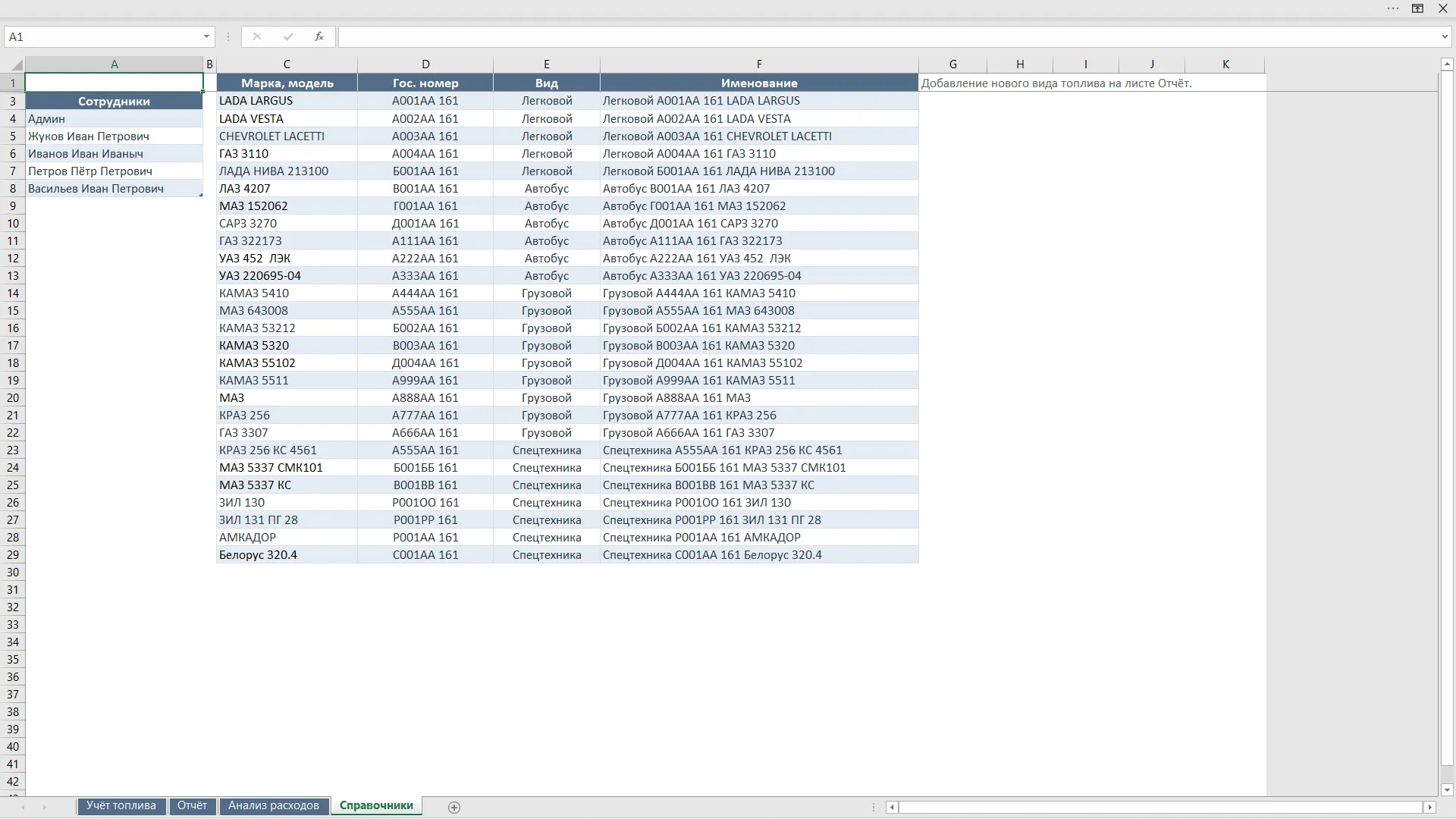Select the Марка, модель header cell
The height and width of the screenshot is (819, 1456).
(287, 83)
